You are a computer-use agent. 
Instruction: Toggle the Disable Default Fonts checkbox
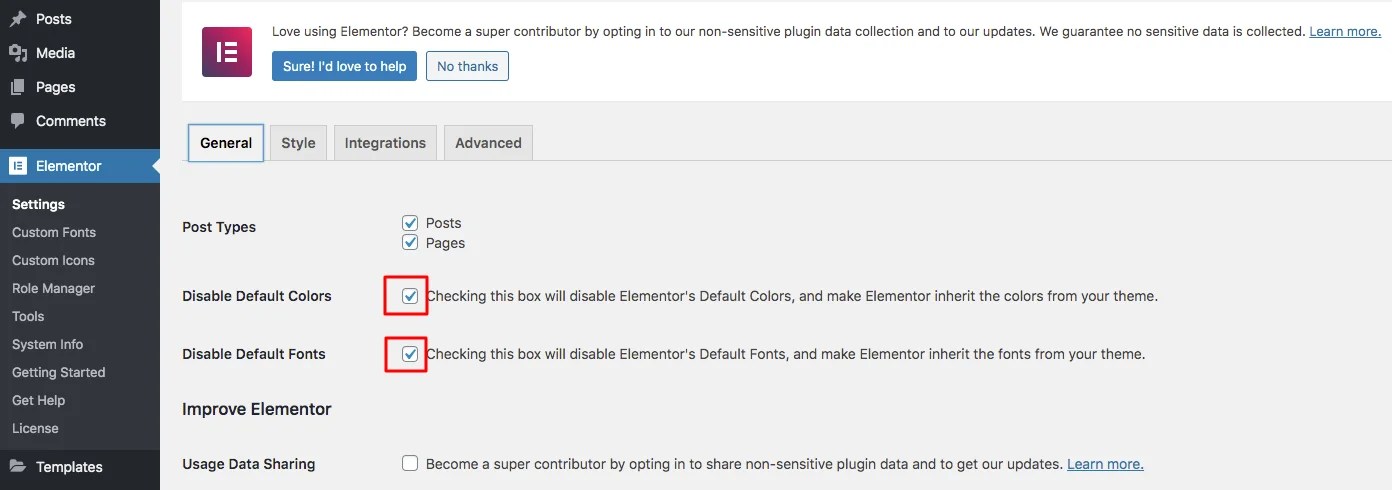coord(410,354)
